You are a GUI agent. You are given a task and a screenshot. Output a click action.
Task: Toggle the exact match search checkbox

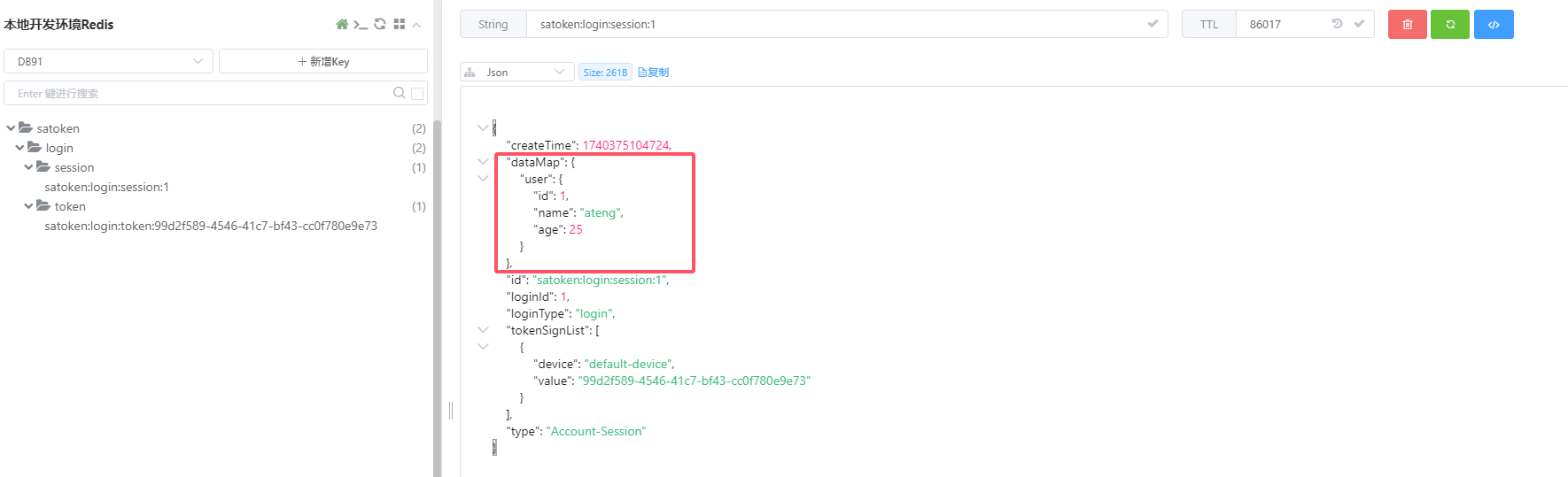pos(417,93)
